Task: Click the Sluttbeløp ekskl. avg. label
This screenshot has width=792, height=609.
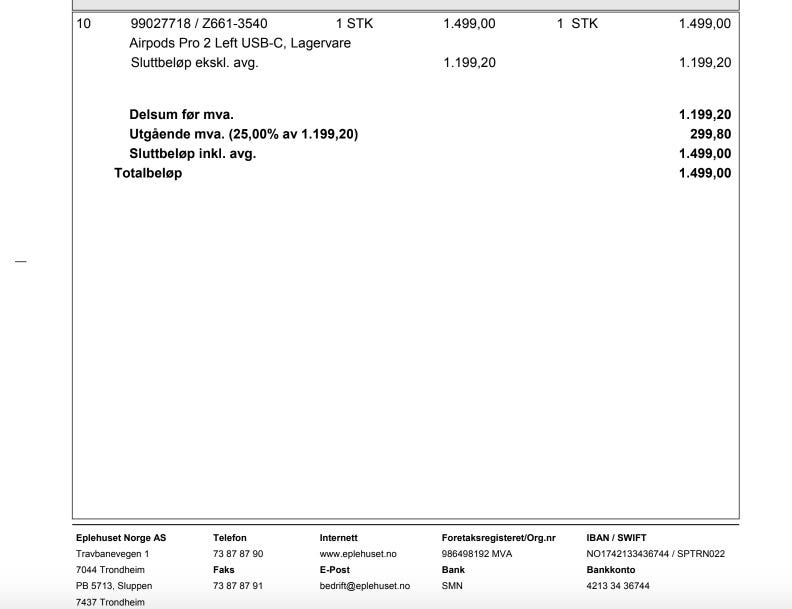Action: click(x=194, y=63)
